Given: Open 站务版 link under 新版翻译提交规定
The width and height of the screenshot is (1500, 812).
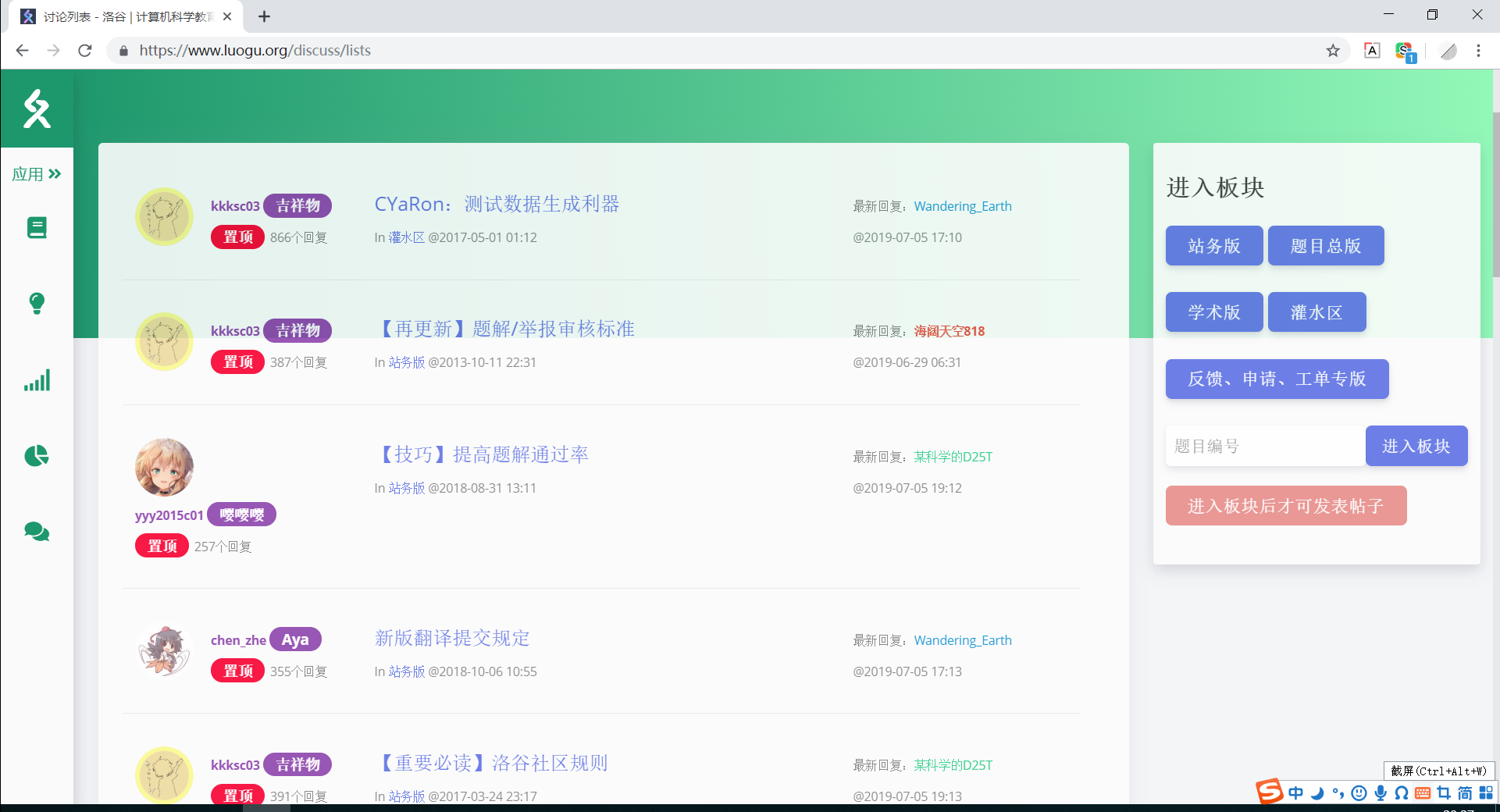Looking at the screenshot, I should [x=407, y=671].
